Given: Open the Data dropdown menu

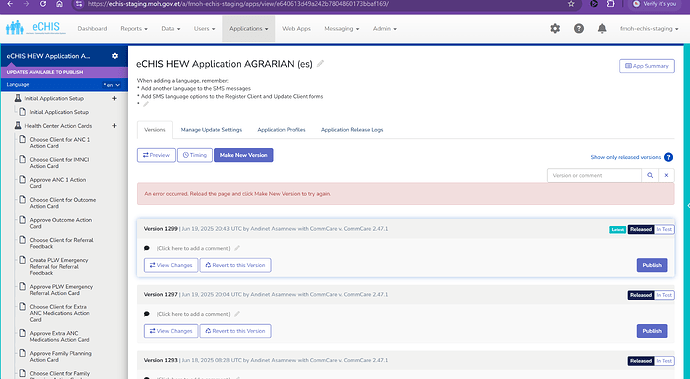Looking at the screenshot, I should point(171,29).
